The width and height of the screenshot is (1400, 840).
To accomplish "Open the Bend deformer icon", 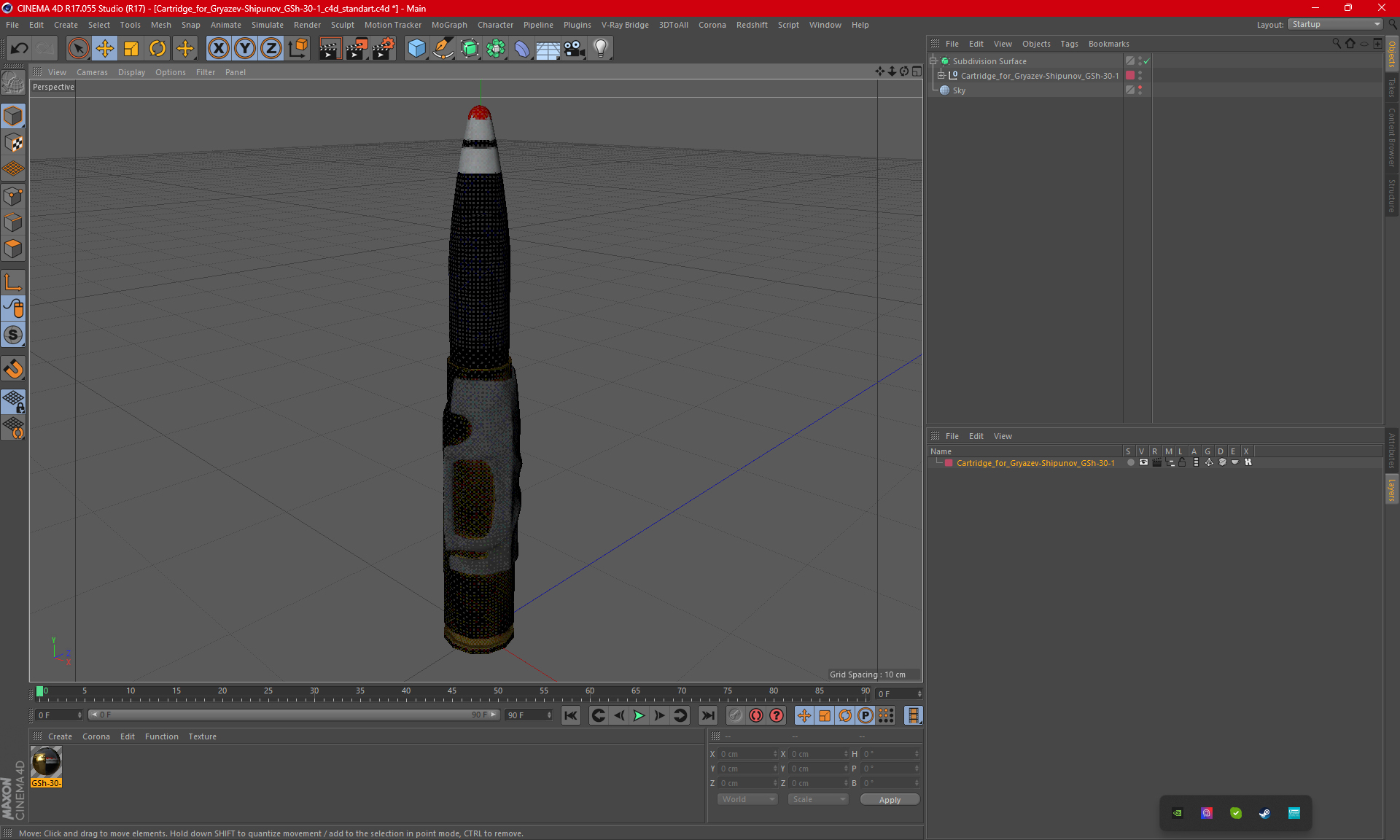I will (522, 48).
